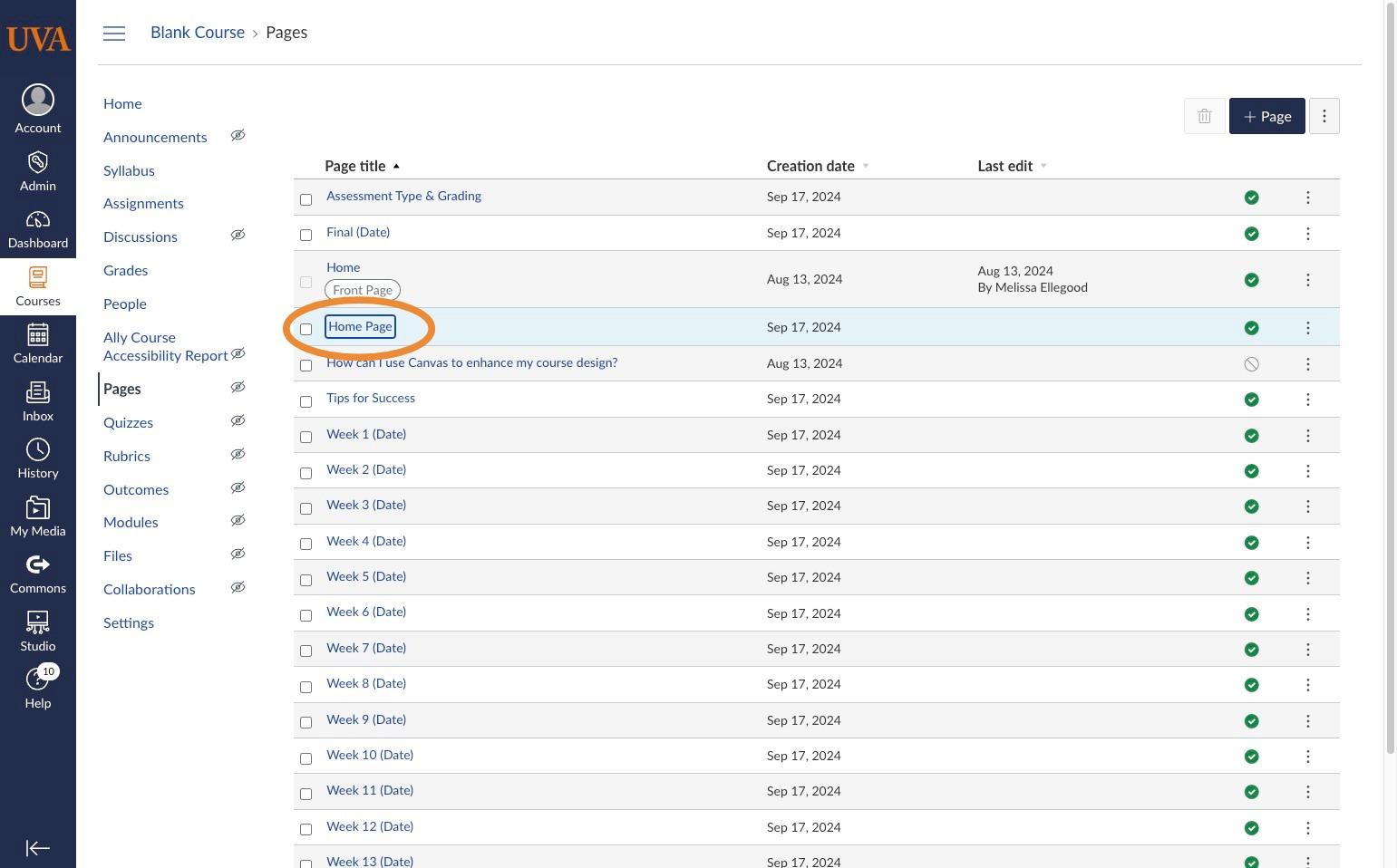Image resolution: width=1397 pixels, height=868 pixels.
Task: Click the trash delete pages icon
Action: click(x=1205, y=116)
